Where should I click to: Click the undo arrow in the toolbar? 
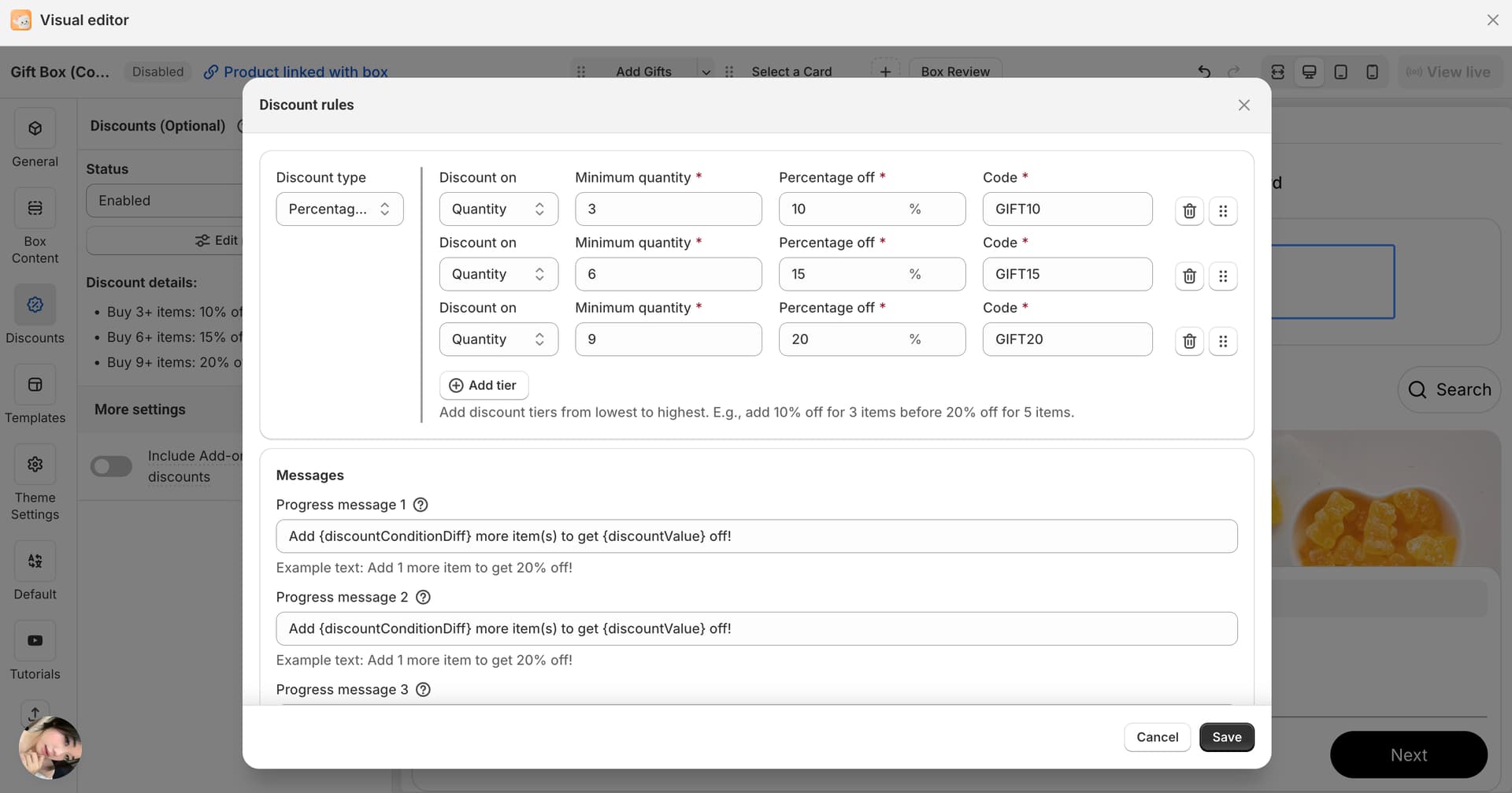click(1204, 72)
